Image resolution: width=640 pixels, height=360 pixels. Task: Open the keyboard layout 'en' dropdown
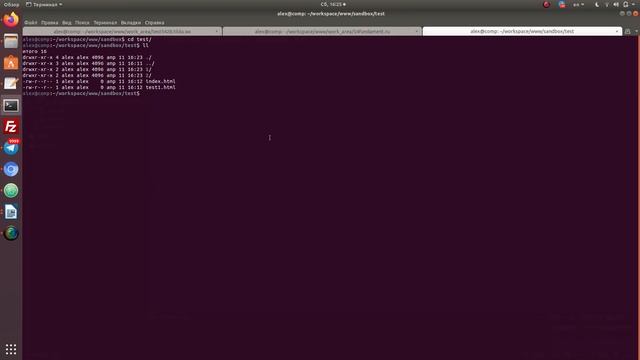tap(578, 4)
